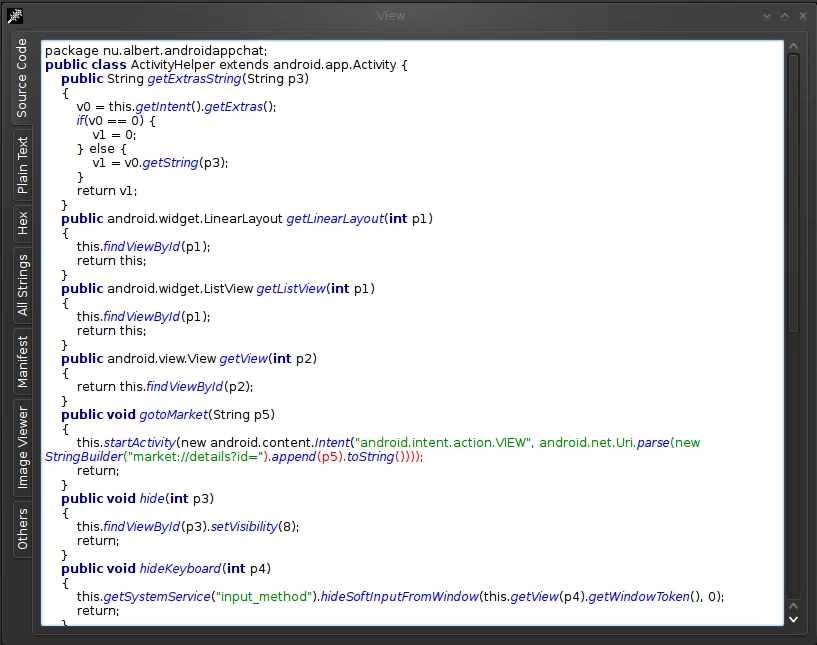
Task: Click the getExtrasString method name
Action: [x=194, y=79]
